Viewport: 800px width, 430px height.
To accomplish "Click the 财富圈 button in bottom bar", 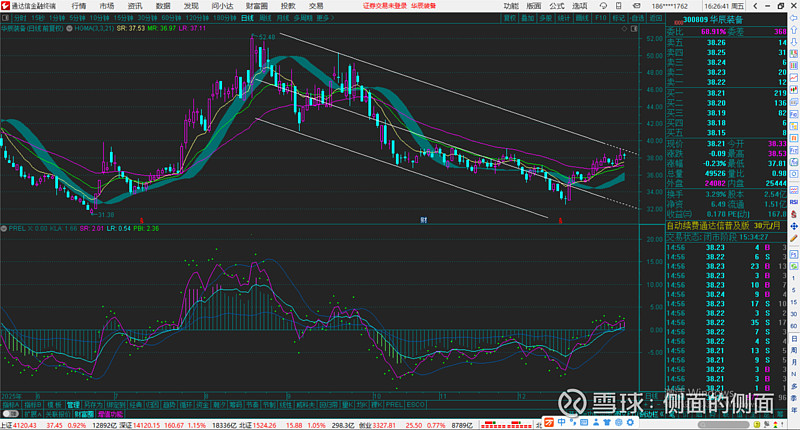I will click(x=84, y=414).
